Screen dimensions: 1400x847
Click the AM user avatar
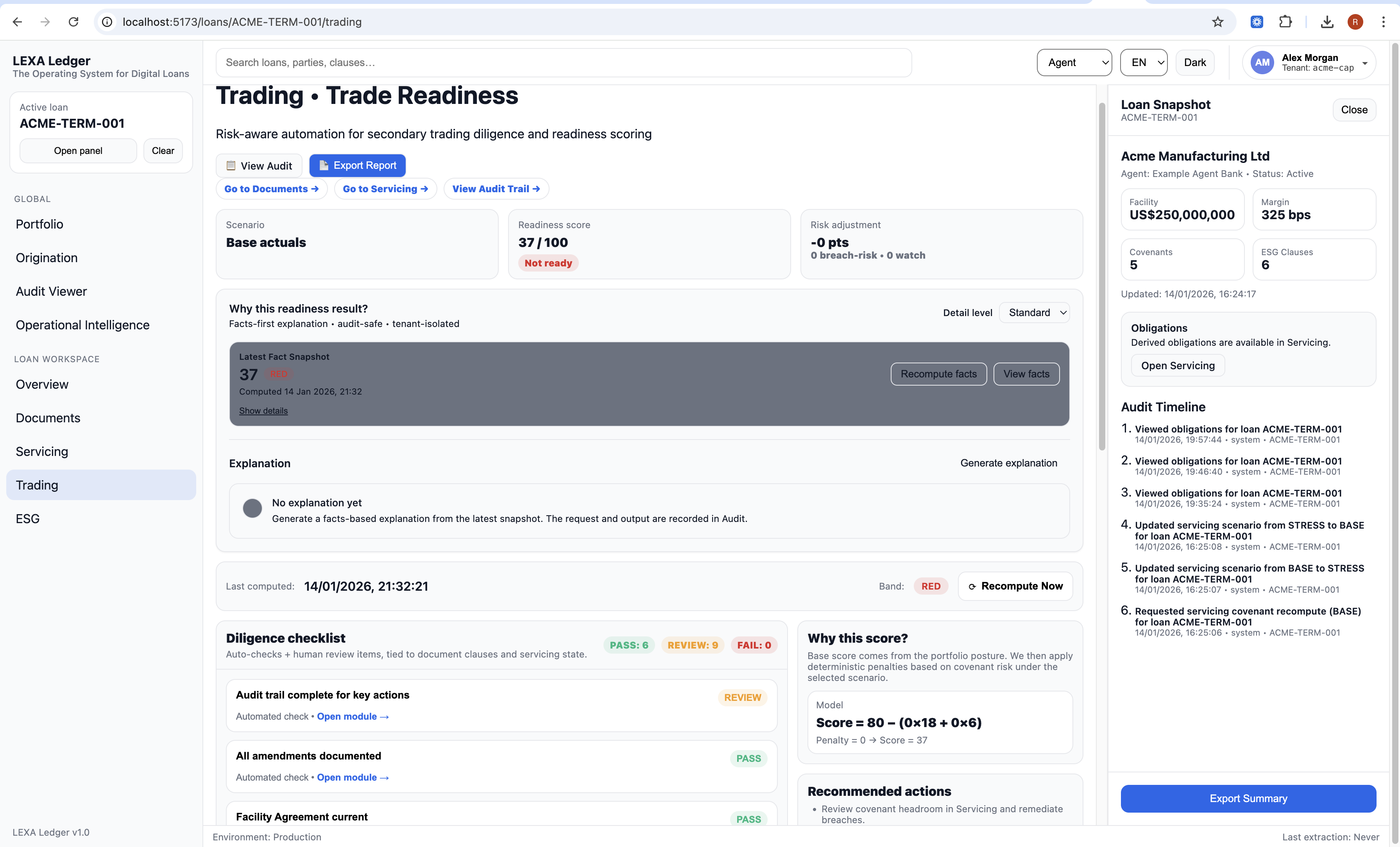click(1262, 63)
